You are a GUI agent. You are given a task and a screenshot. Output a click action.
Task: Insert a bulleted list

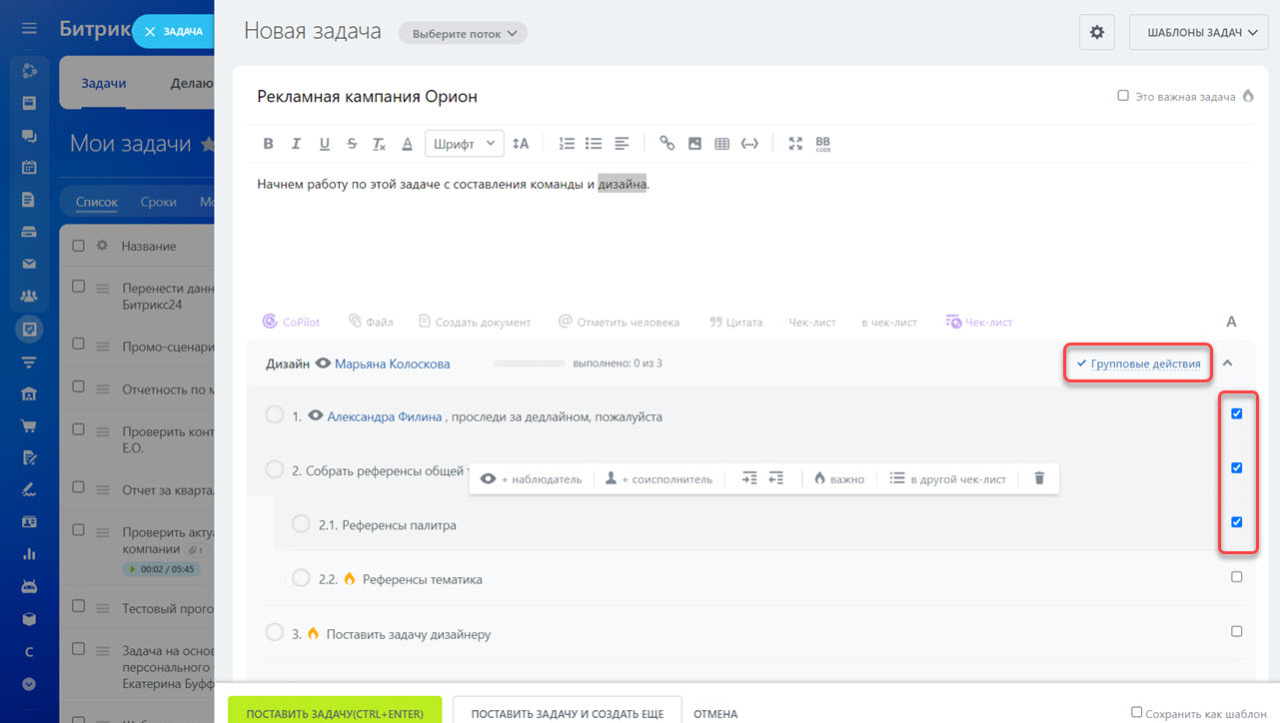tap(594, 144)
